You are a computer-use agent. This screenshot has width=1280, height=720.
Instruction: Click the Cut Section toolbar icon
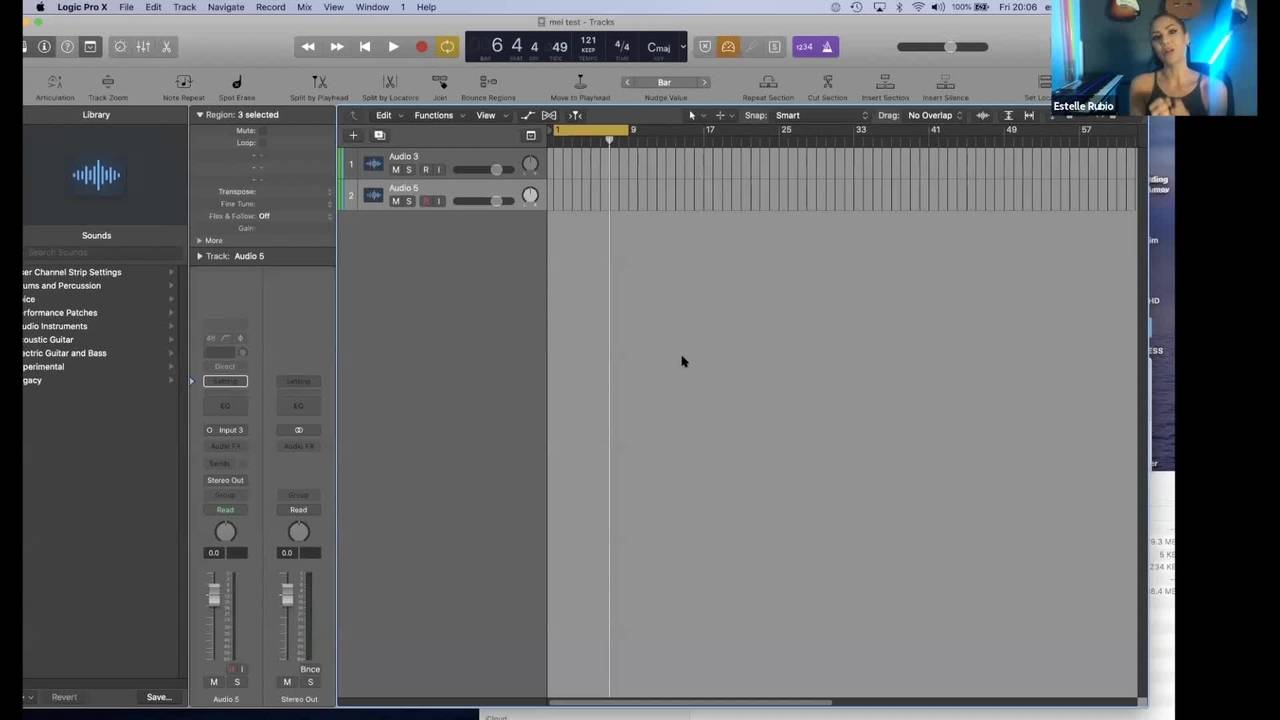click(x=827, y=87)
